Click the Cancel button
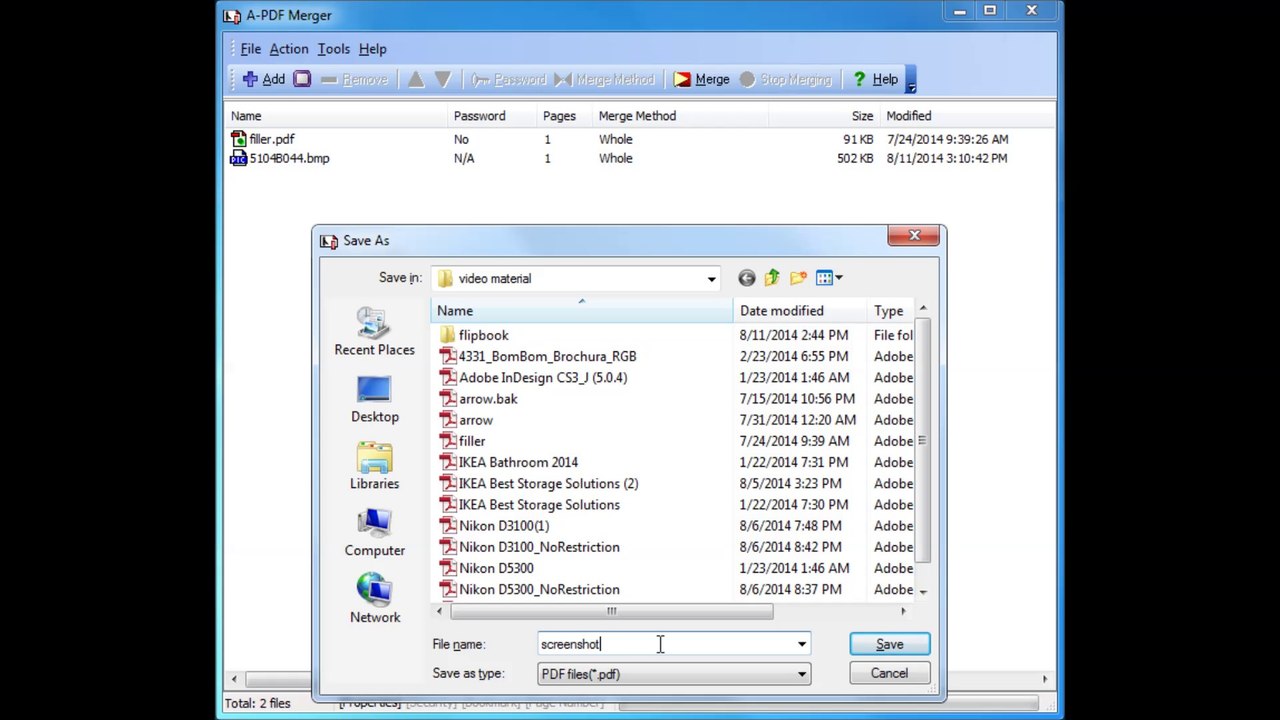The image size is (1280, 720). pyautogui.click(x=889, y=673)
